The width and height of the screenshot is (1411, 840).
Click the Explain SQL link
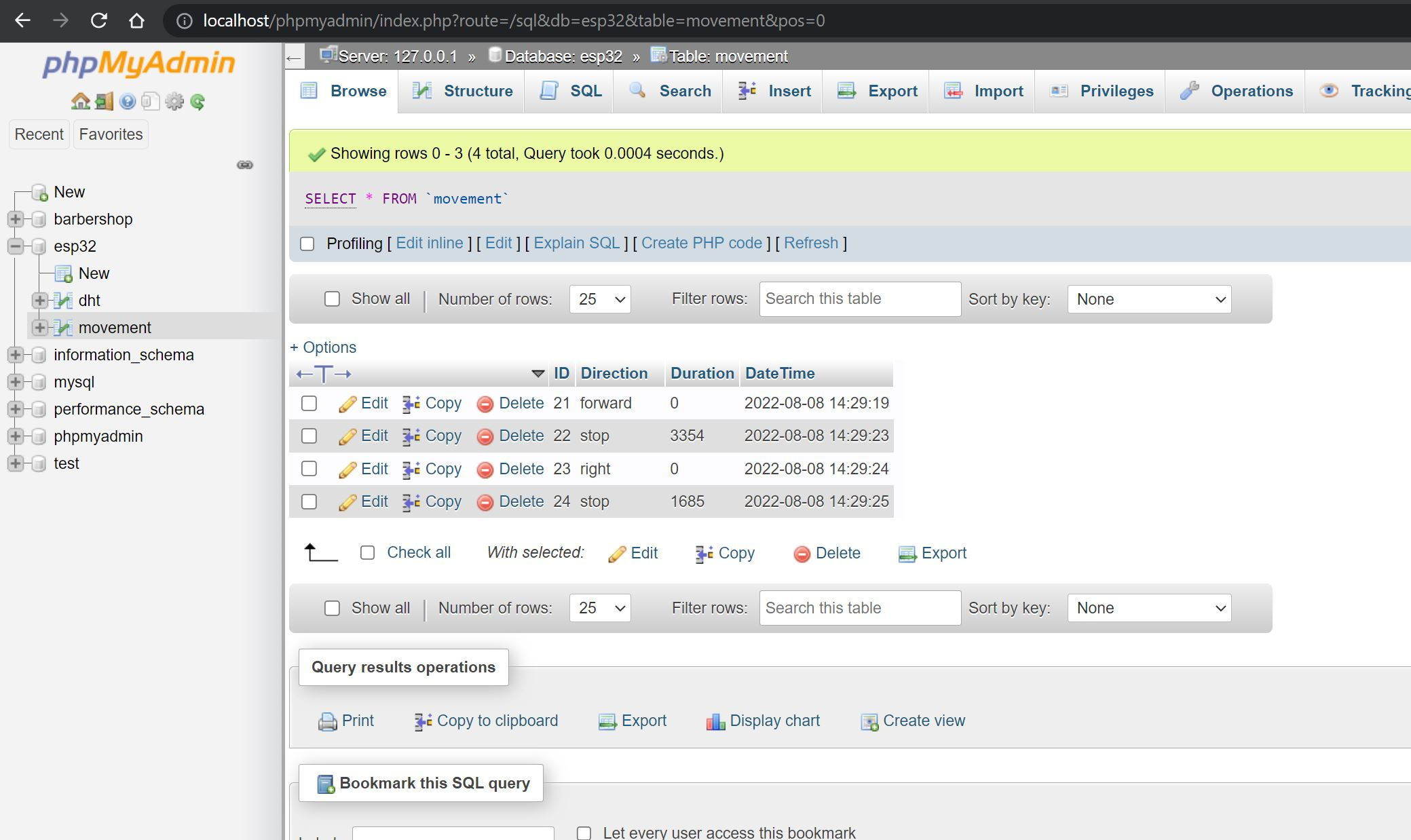pyautogui.click(x=576, y=243)
